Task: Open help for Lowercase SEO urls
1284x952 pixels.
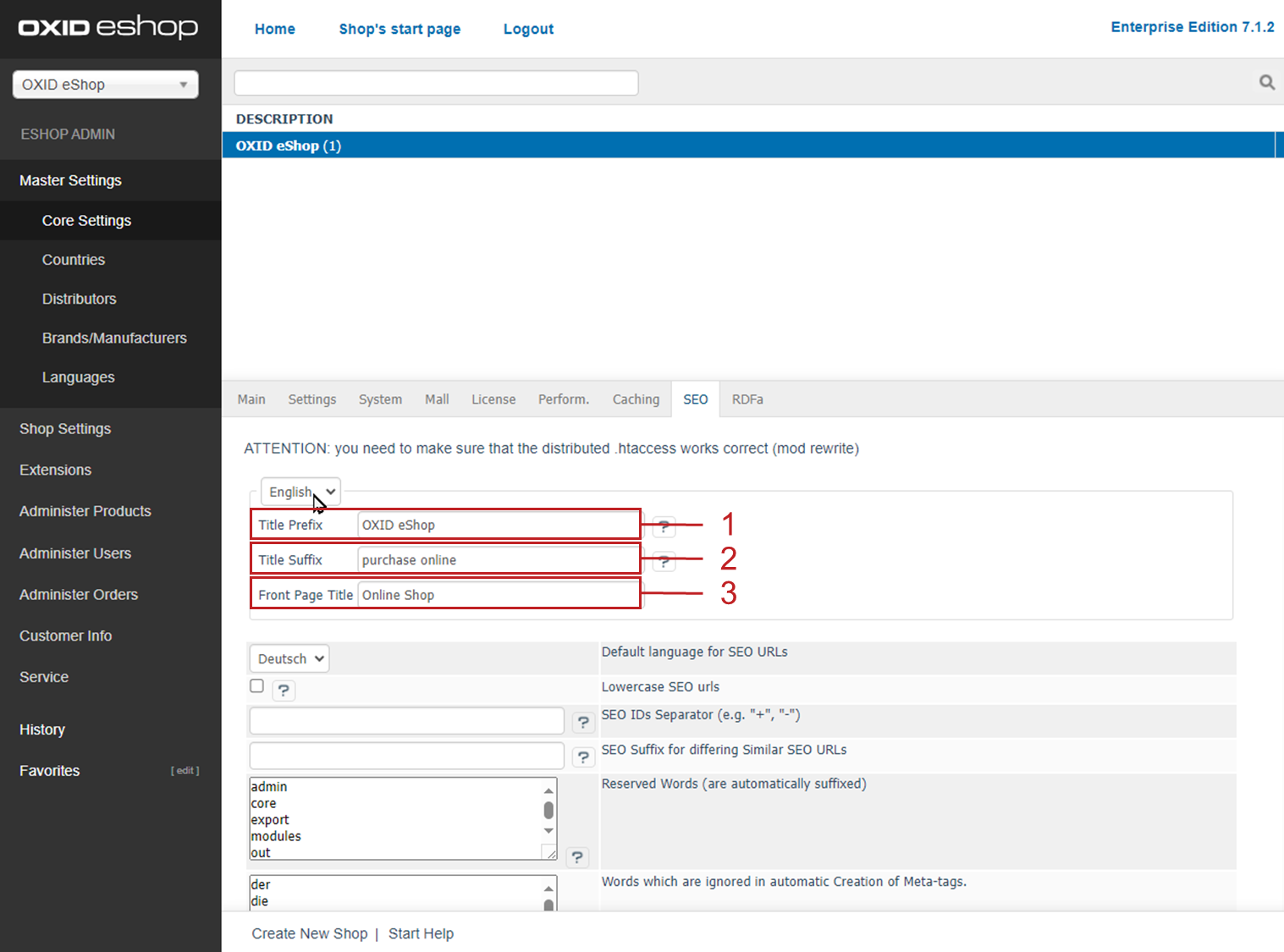Action: coord(284,691)
